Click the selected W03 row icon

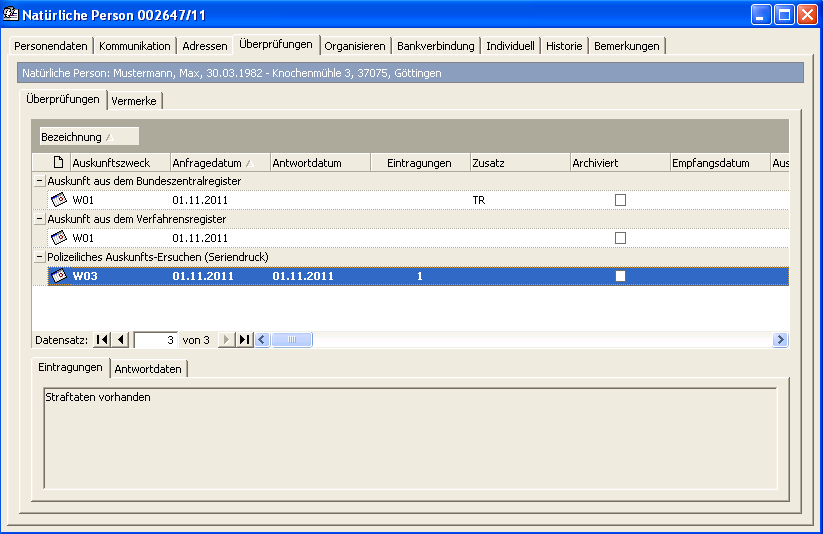click(x=58, y=276)
